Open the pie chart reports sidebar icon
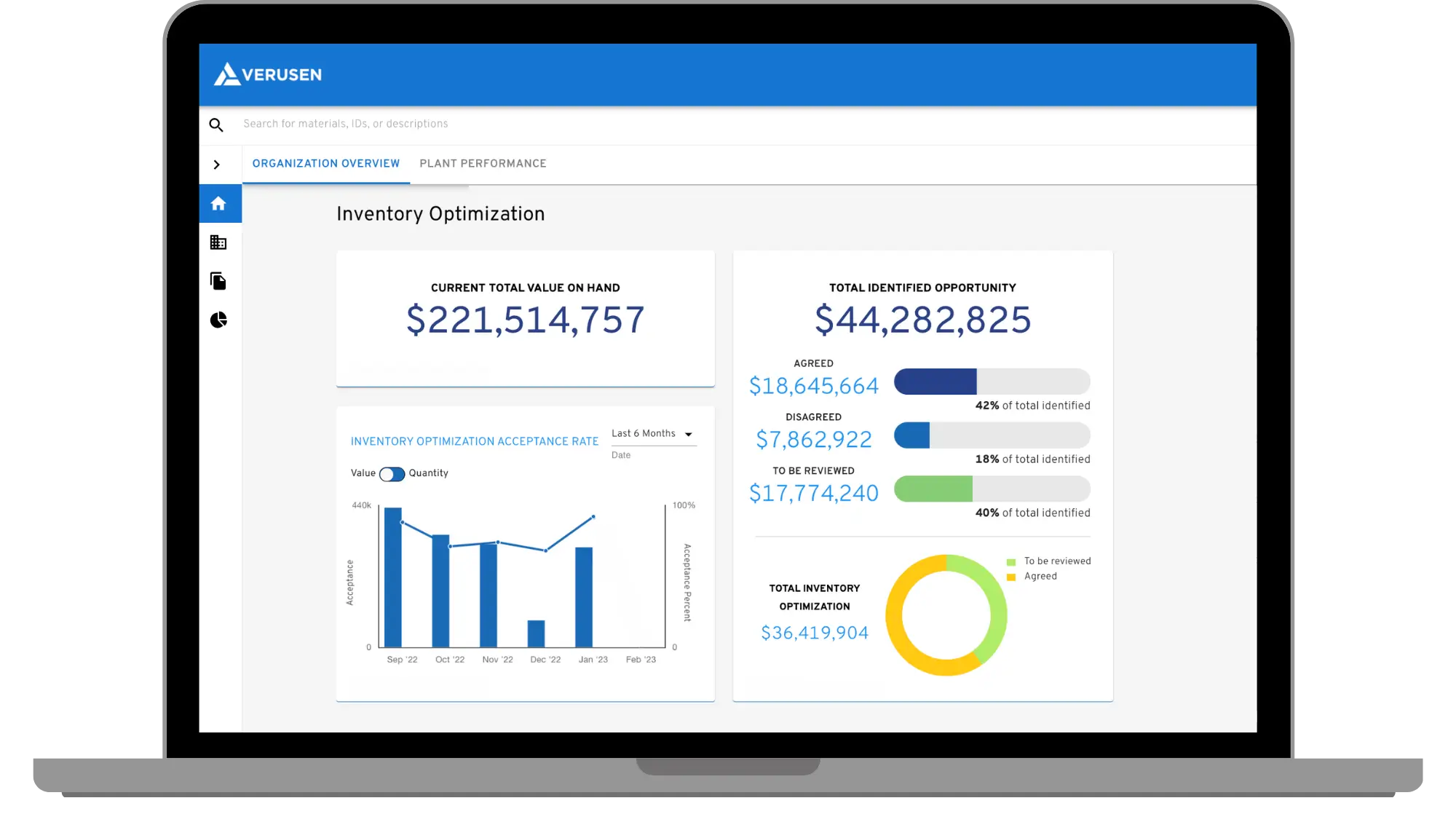Viewport: 1456px width, 814px height. (218, 320)
